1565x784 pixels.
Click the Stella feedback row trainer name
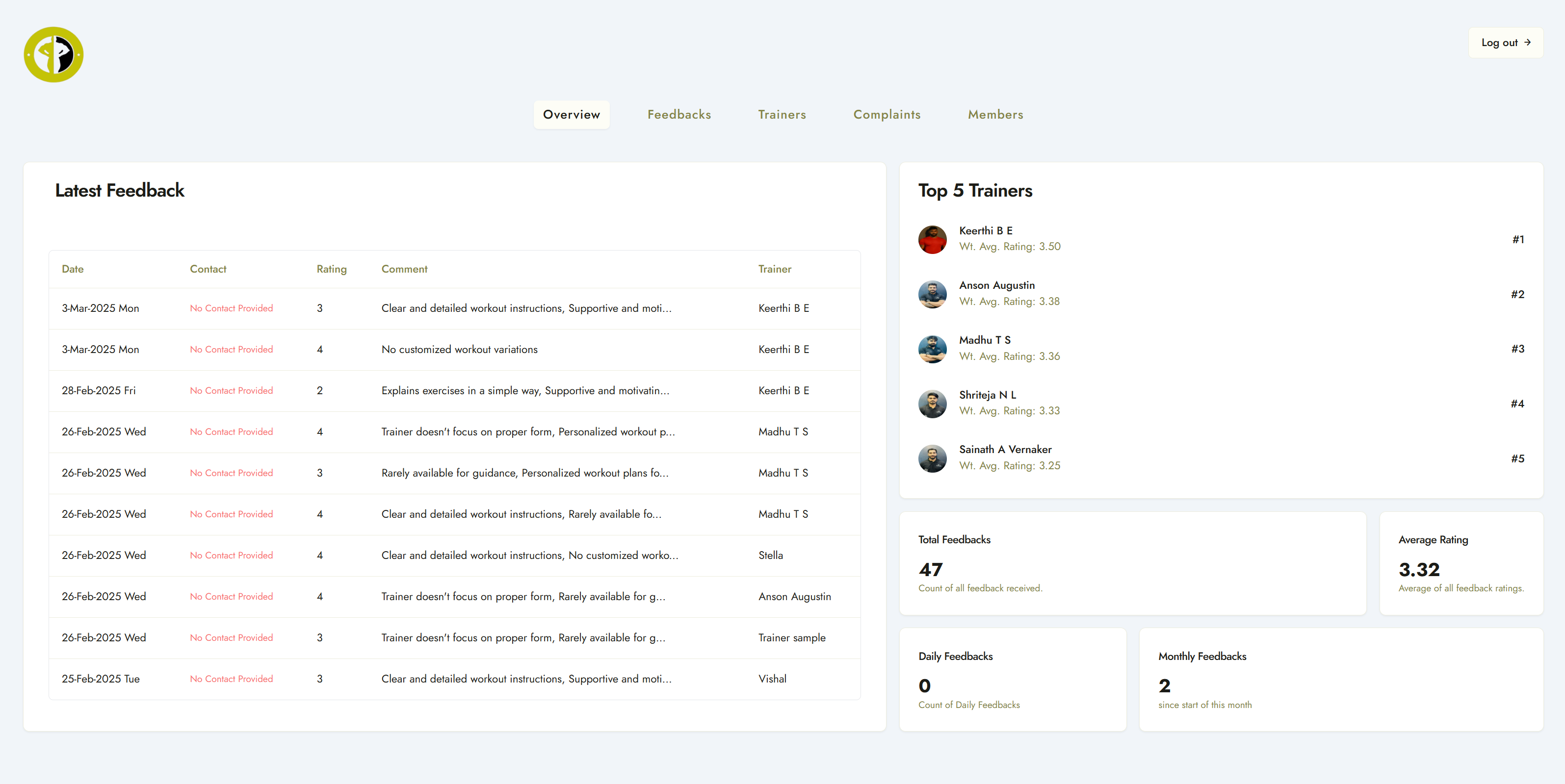point(770,555)
